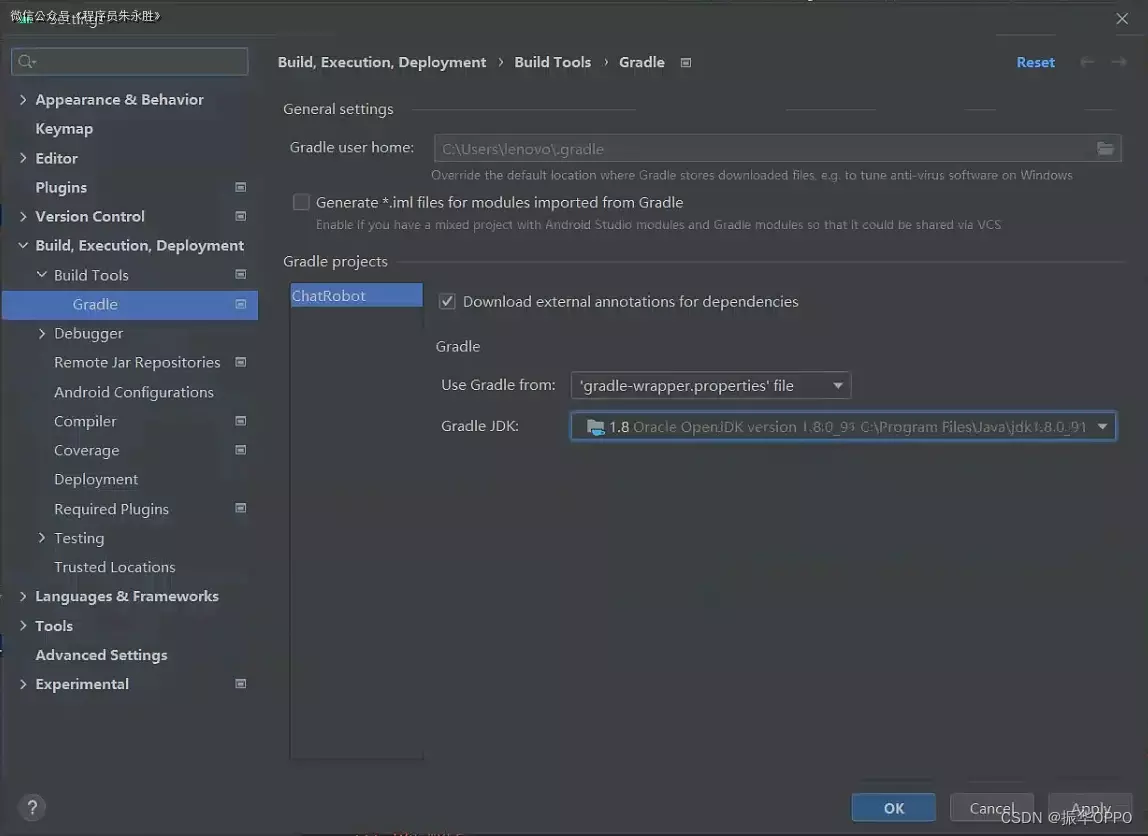Viewport: 1148px width, 836px height.
Task: Click the settings search field
Action: (x=130, y=62)
